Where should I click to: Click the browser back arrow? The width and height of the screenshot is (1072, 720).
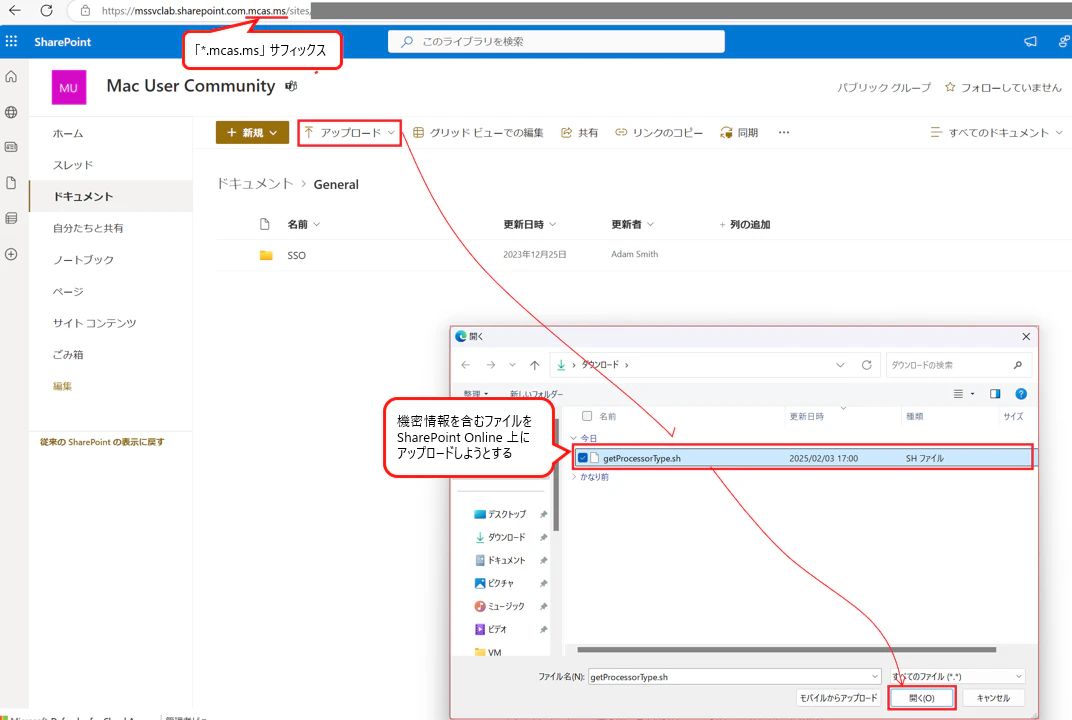(14, 10)
